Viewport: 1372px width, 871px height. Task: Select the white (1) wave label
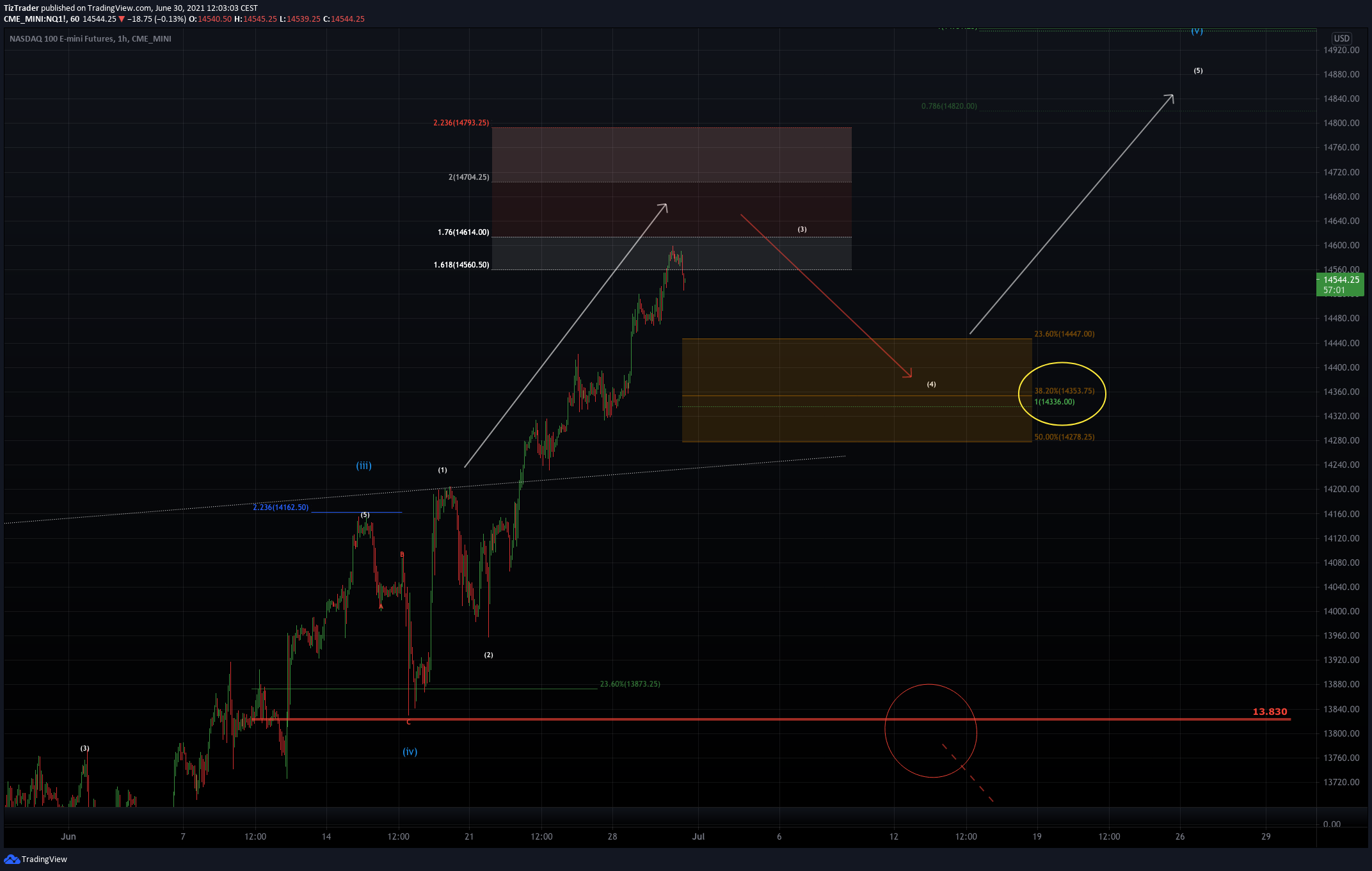[x=442, y=470]
